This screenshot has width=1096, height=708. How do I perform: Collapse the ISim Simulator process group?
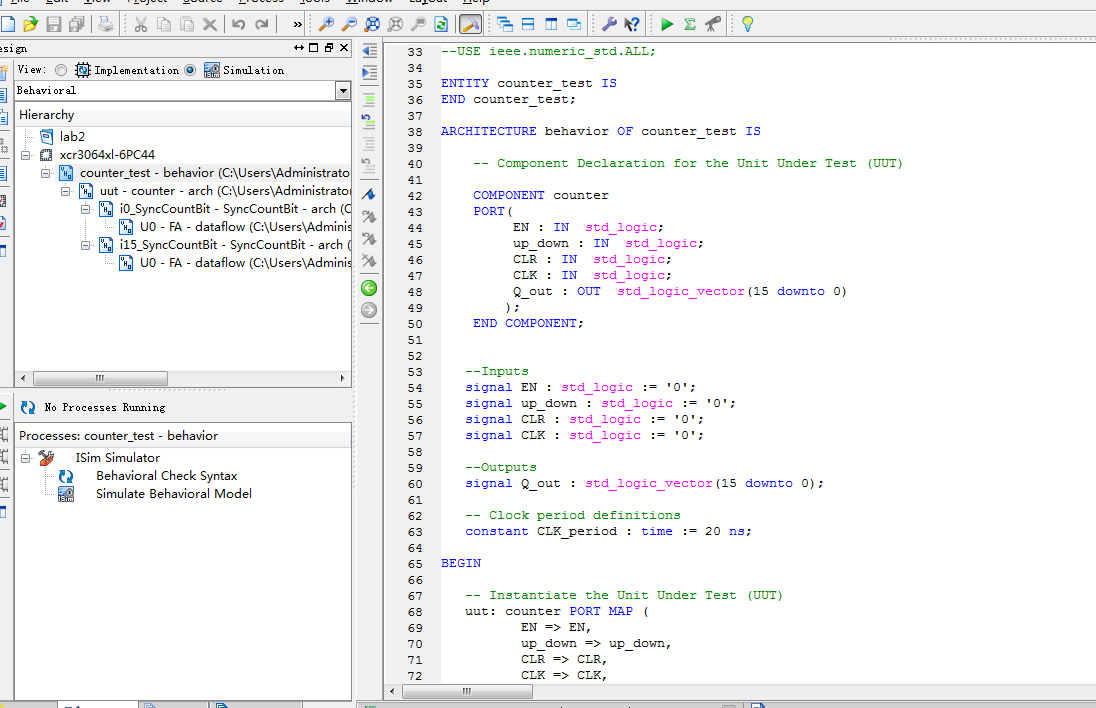point(26,458)
